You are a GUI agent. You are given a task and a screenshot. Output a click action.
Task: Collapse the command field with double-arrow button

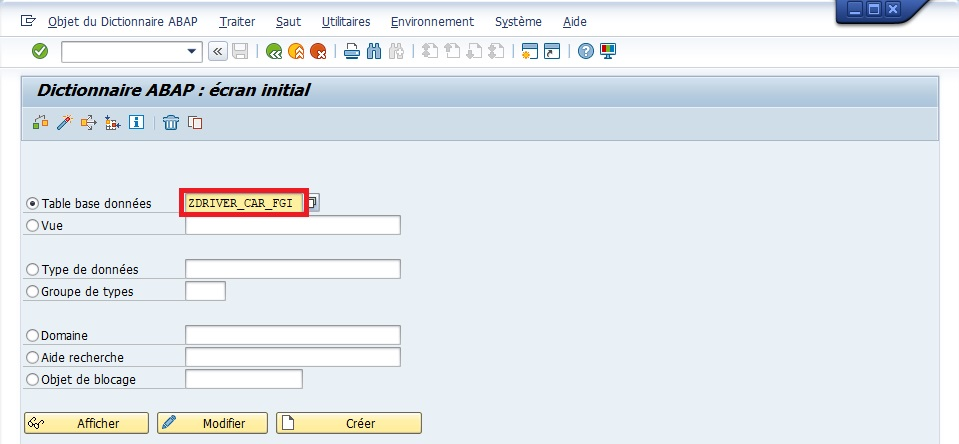click(x=217, y=51)
